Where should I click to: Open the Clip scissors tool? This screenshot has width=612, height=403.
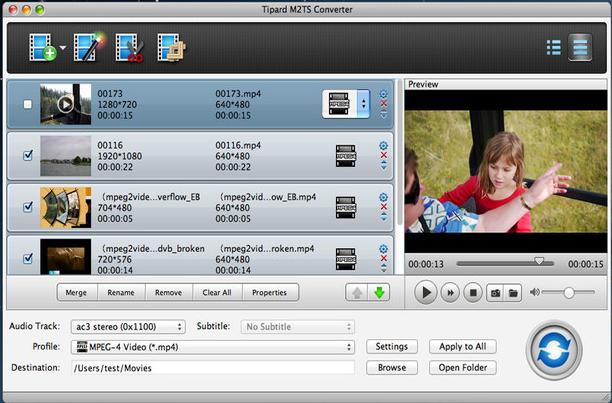point(130,48)
